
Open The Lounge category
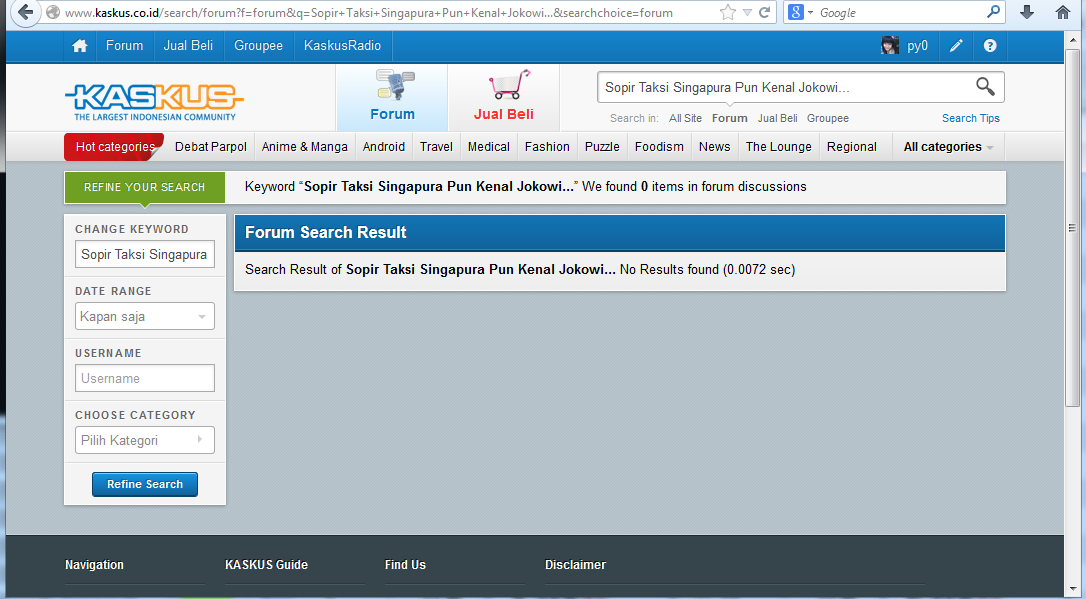(778, 147)
